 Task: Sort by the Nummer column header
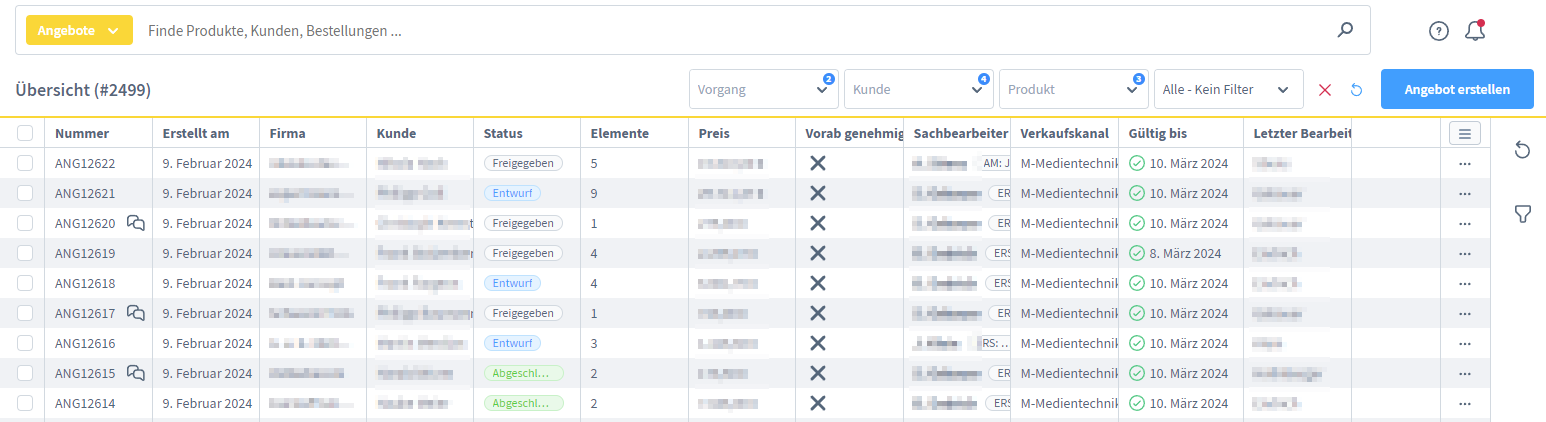82,133
